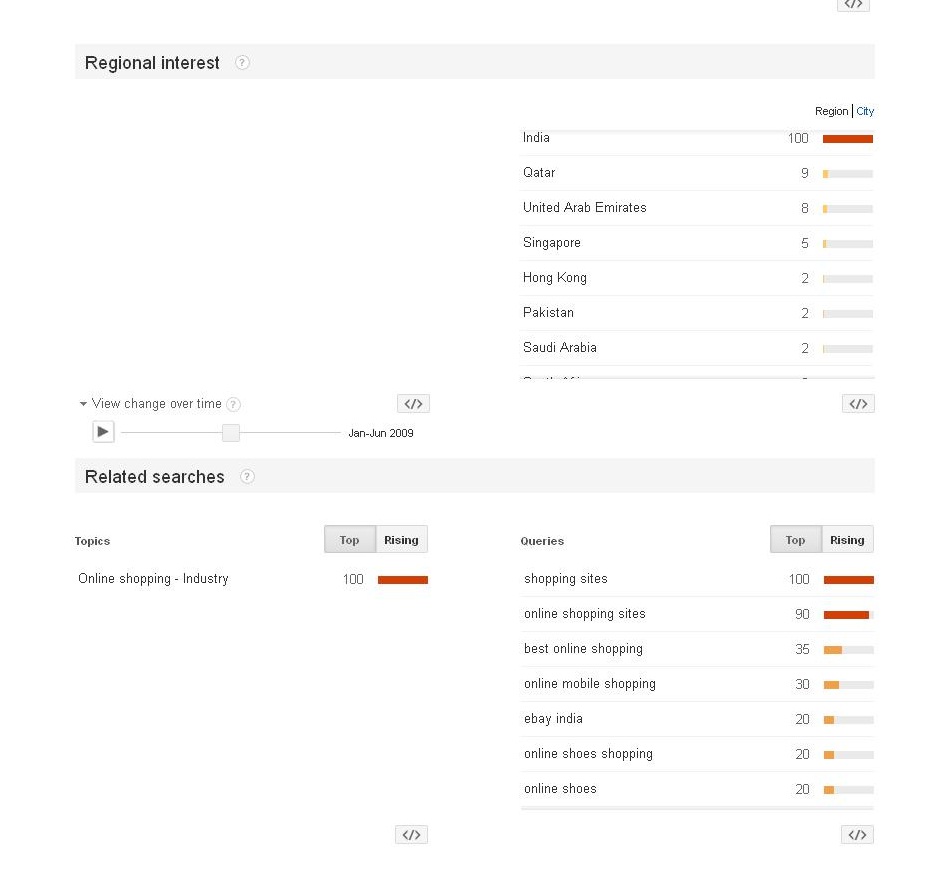This screenshot has height=875, width=925.
Task: Open help icon beside Related searches
Action: click(x=247, y=477)
